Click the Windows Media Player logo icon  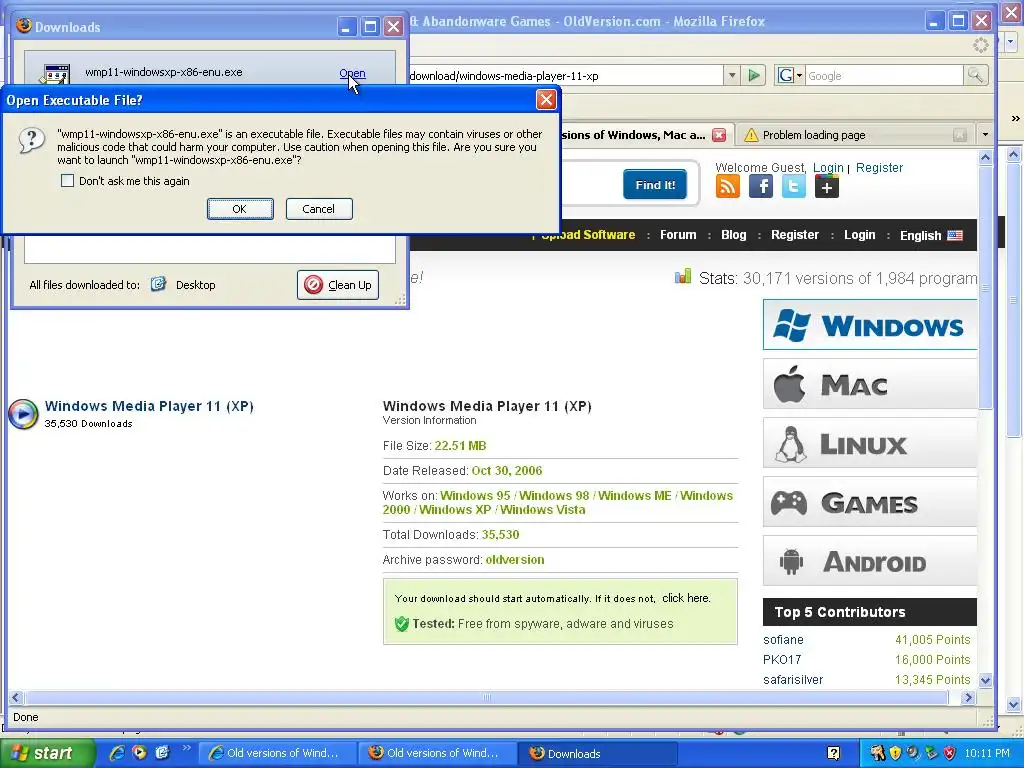coord(23,414)
